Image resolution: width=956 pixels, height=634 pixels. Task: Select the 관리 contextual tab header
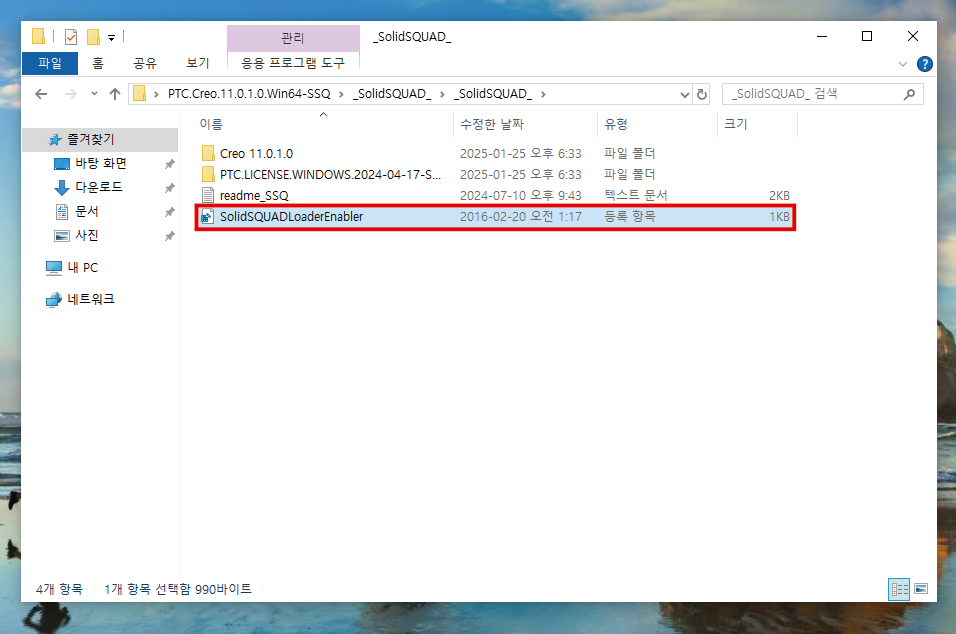click(x=293, y=38)
